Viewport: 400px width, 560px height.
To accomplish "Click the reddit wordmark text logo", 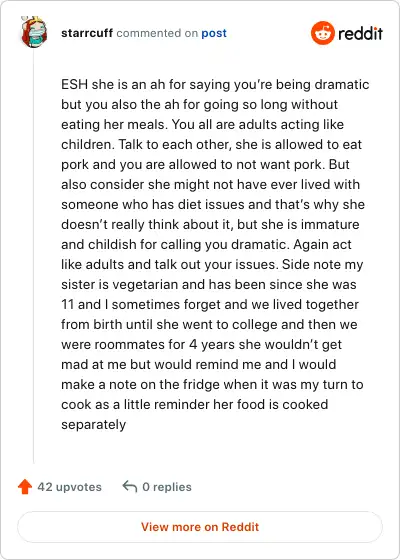I will click(360, 34).
